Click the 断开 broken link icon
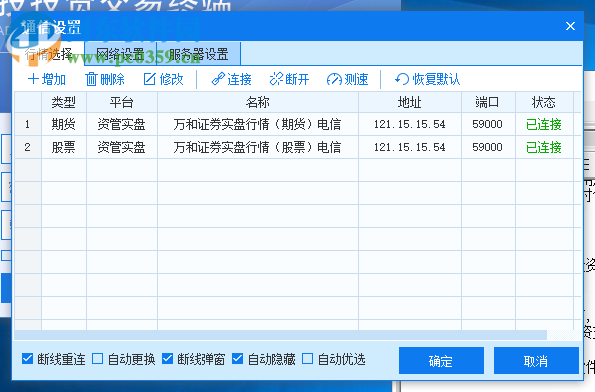 (x=276, y=79)
